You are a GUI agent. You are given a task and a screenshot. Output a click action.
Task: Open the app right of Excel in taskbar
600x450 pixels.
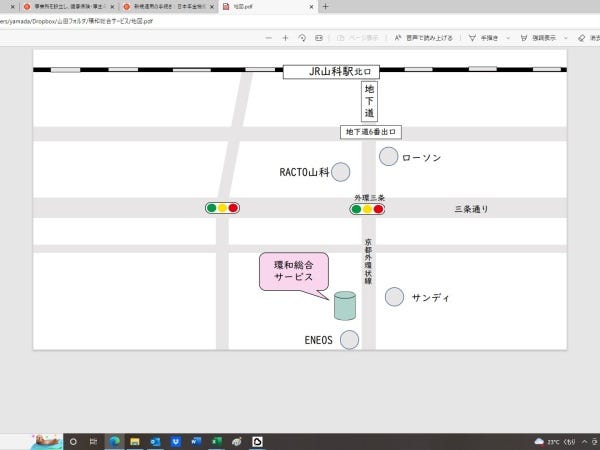click(x=237, y=442)
